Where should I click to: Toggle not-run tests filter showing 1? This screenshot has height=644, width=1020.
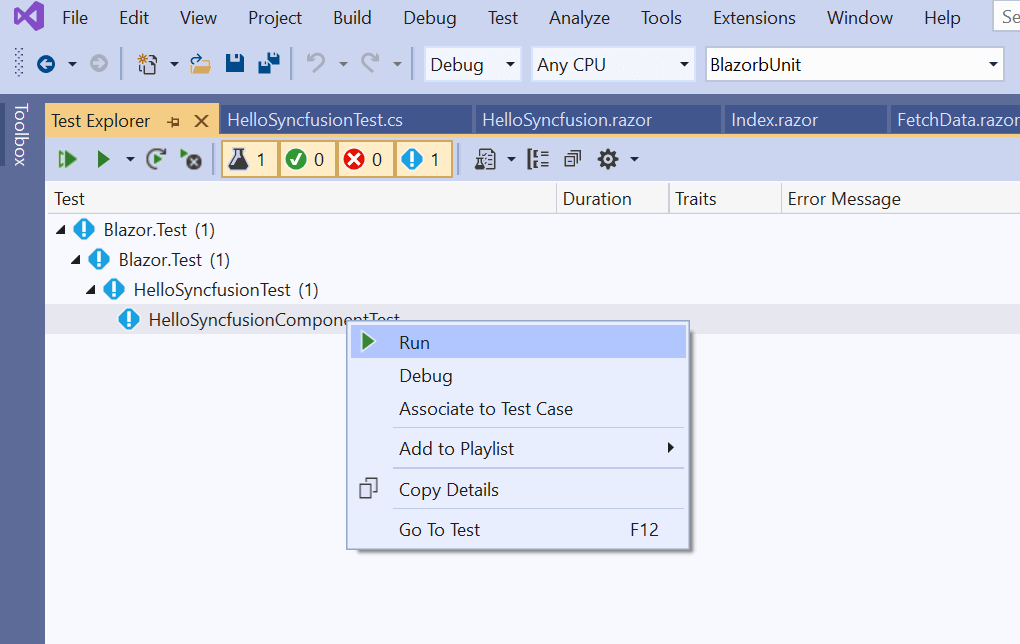coord(423,159)
